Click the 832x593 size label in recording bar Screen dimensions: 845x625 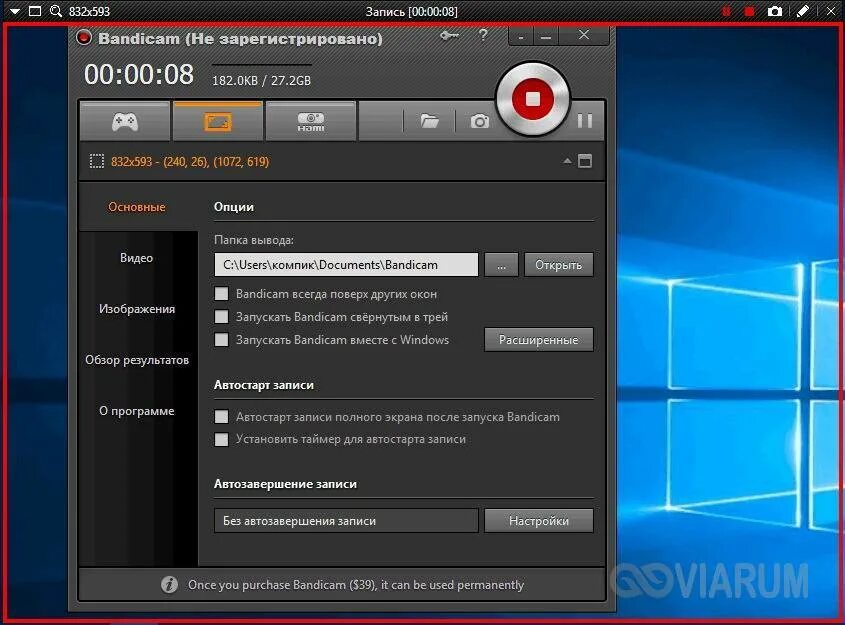coord(89,11)
